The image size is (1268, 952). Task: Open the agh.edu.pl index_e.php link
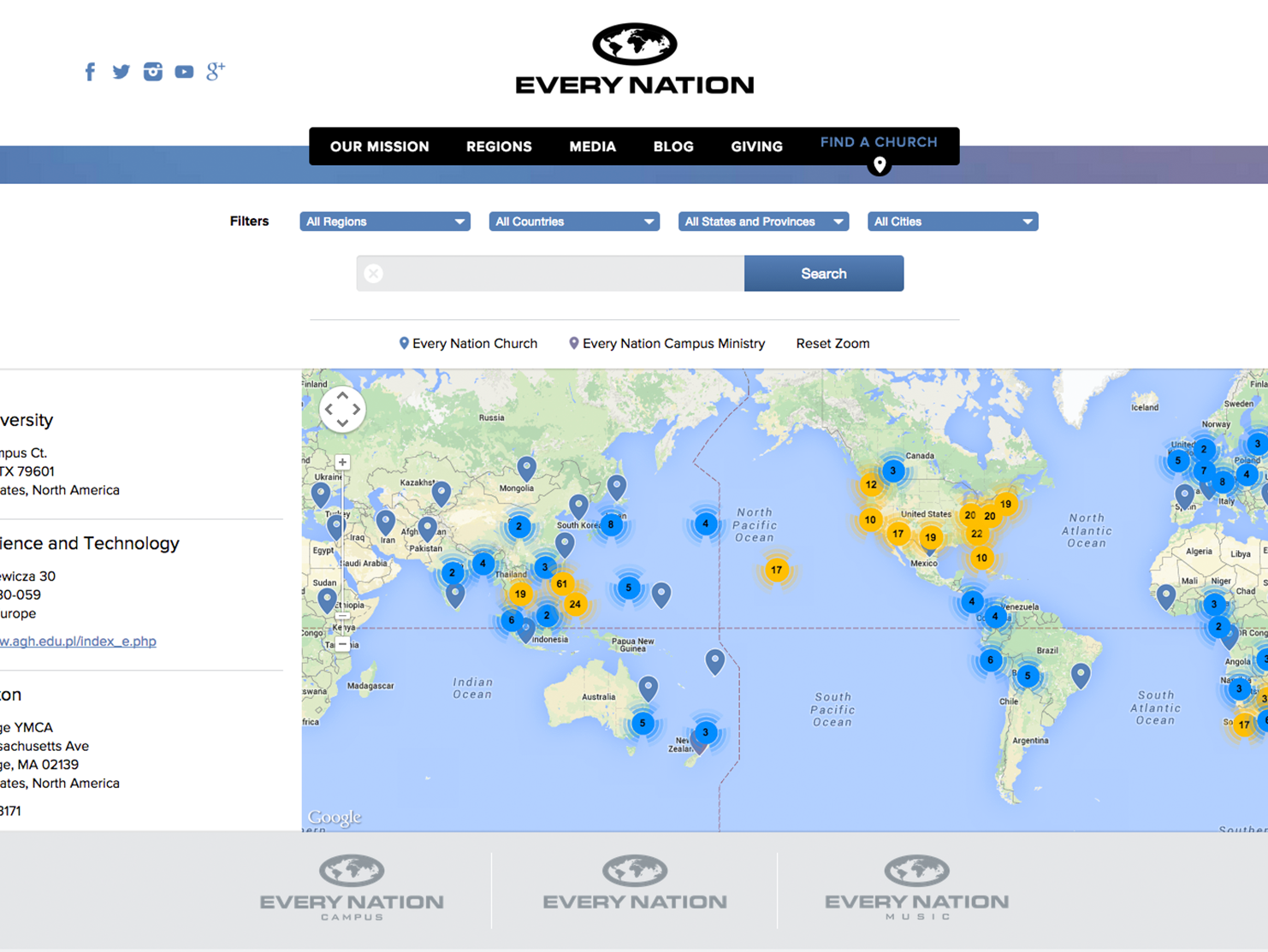point(78,641)
